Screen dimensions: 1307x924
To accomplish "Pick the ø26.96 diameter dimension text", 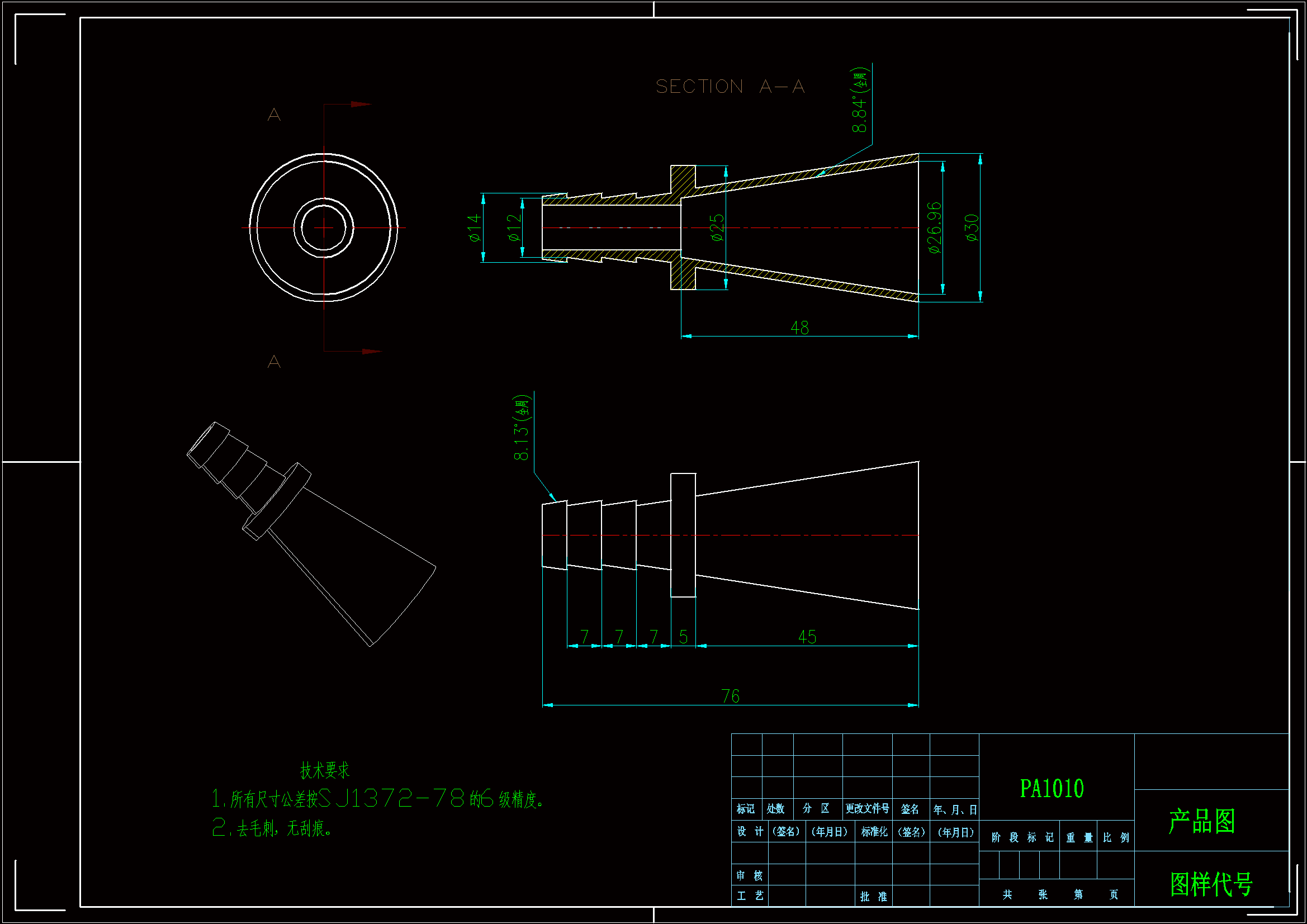I will click(935, 228).
